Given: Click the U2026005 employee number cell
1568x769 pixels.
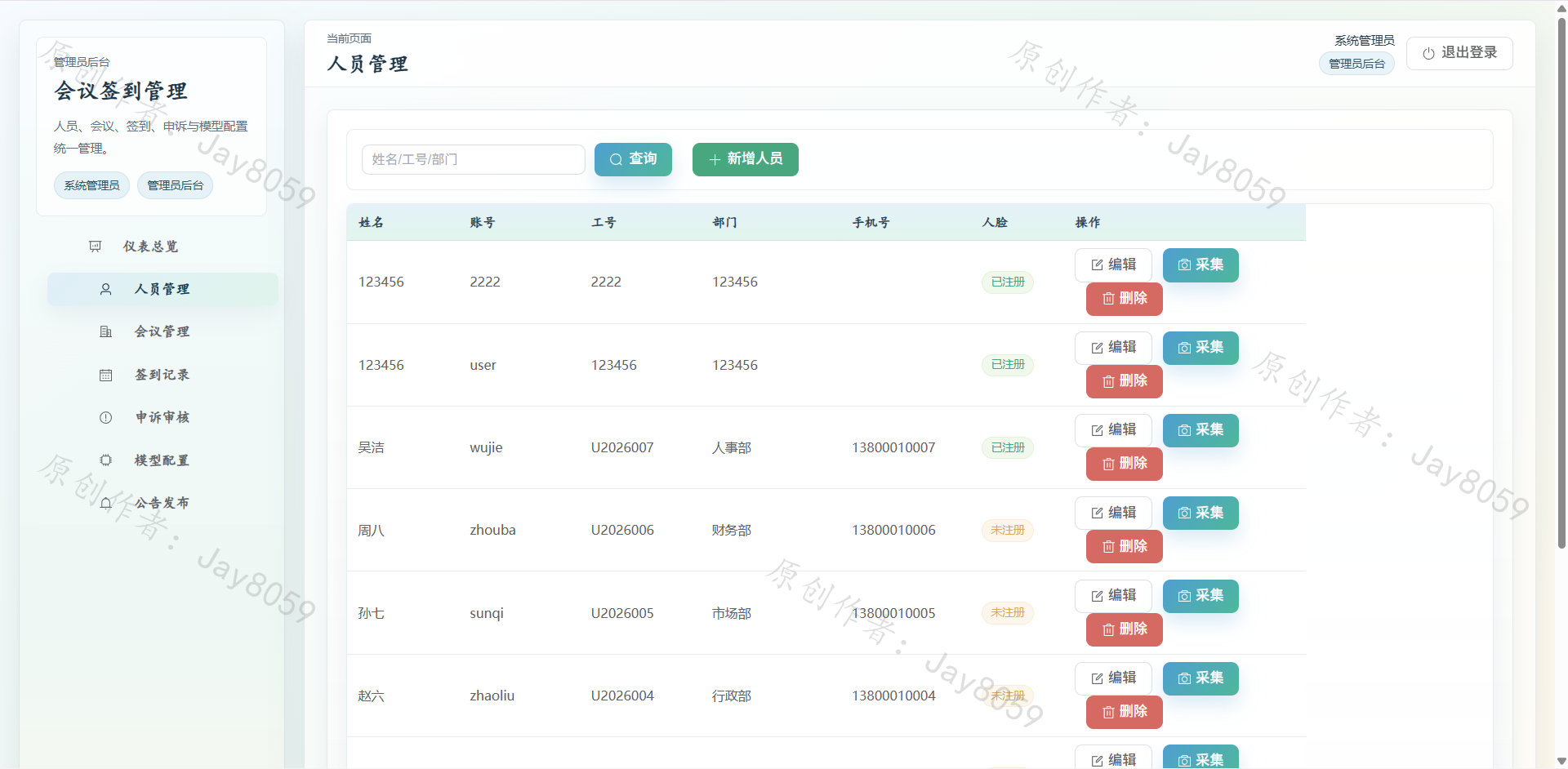Looking at the screenshot, I should [x=622, y=613].
